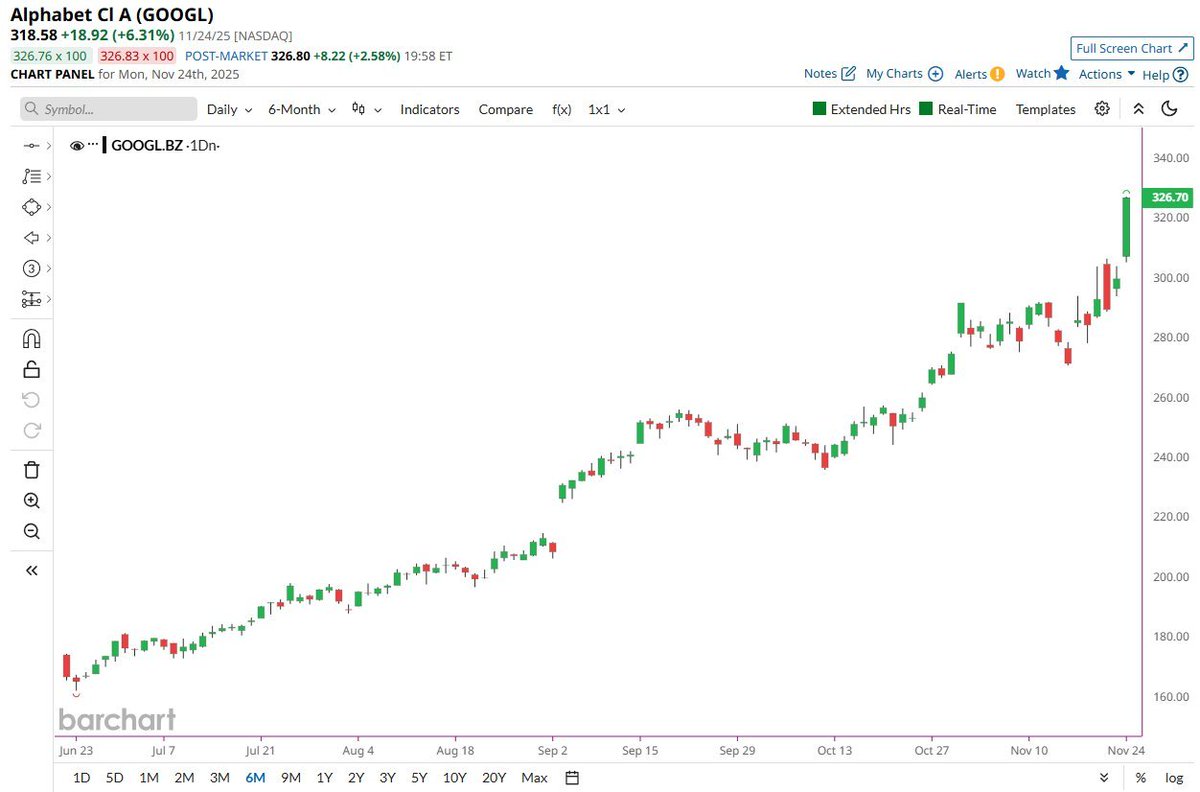
Task: Delete drawings with the trash icon
Action: [x=31, y=470]
